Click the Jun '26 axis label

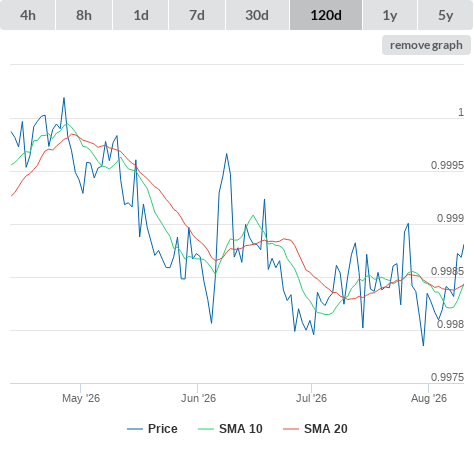(x=198, y=398)
